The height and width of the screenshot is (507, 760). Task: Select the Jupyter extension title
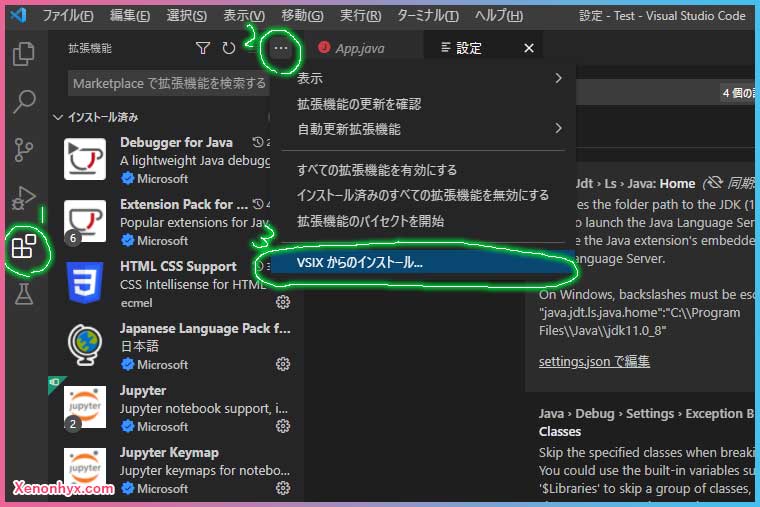pyautogui.click(x=143, y=390)
